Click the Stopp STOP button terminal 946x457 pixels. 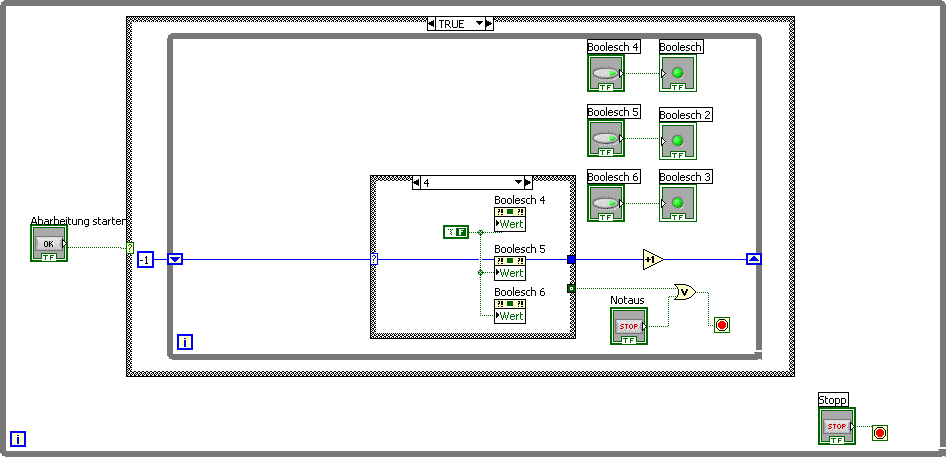(x=837, y=426)
